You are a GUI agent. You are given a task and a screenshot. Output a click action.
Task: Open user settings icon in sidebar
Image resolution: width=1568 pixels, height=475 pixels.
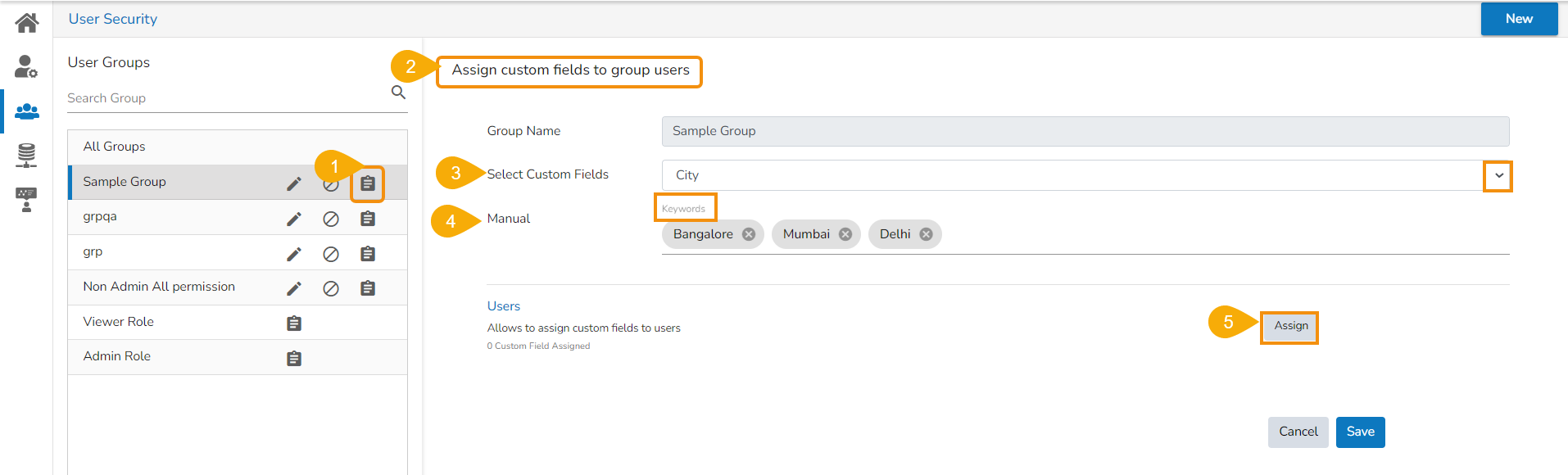pyautogui.click(x=26, y=66)
